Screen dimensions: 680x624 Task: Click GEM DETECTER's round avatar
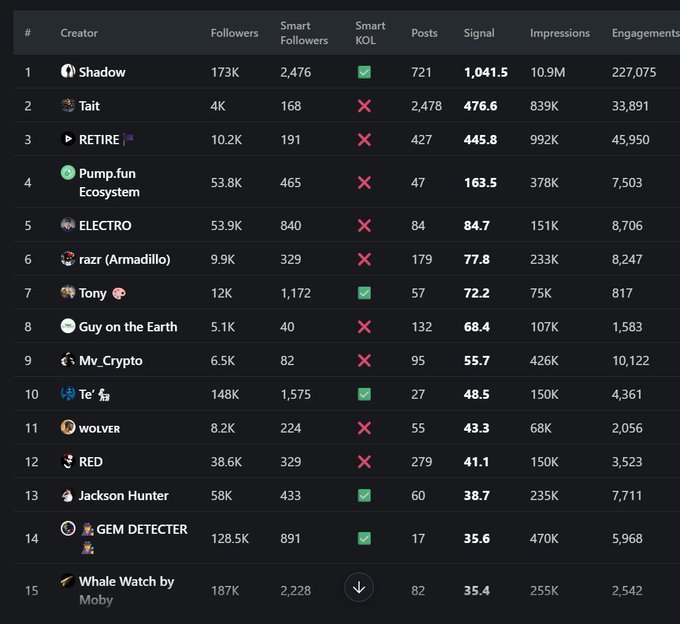68,528
